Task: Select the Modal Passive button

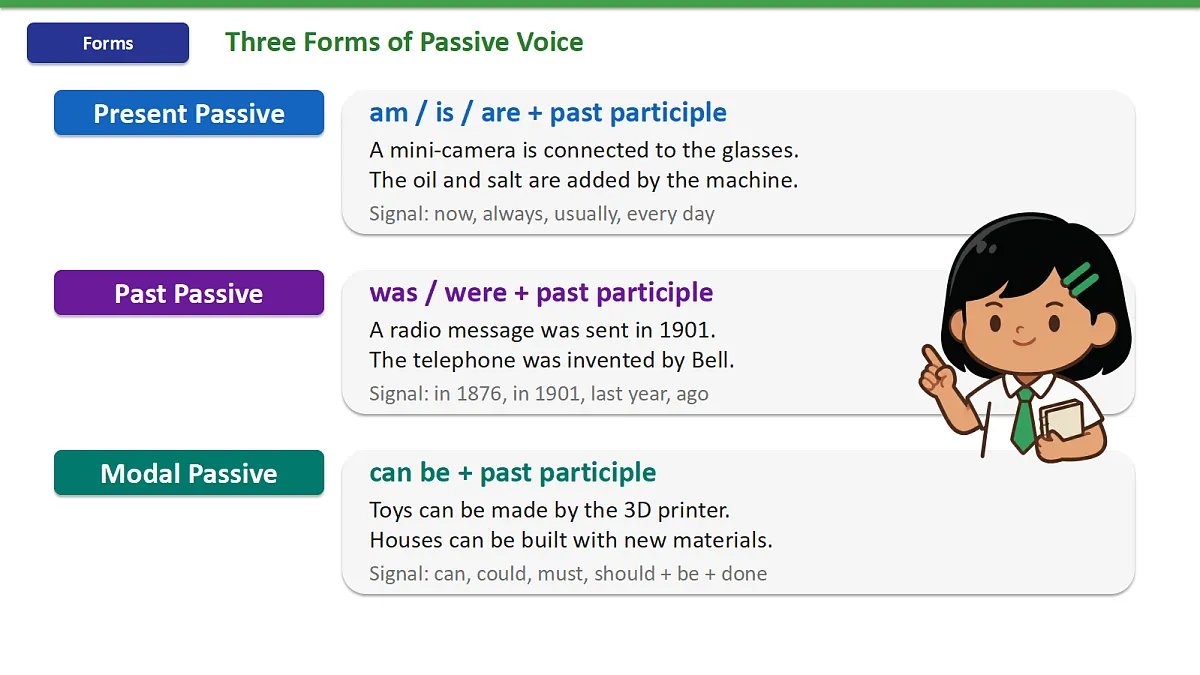Action: coord(189,473)
